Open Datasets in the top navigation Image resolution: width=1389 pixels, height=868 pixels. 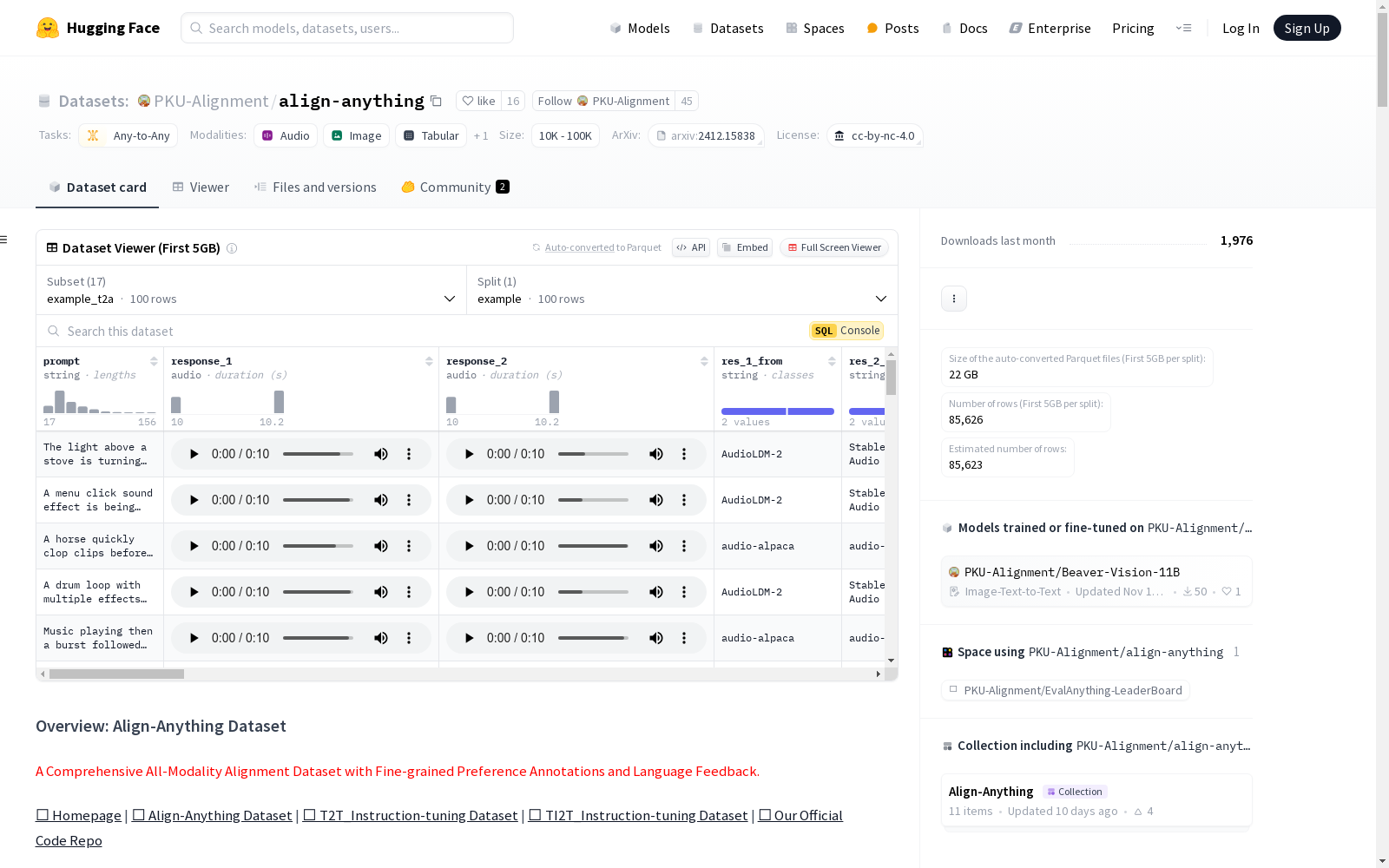click(x=727, y=28)
